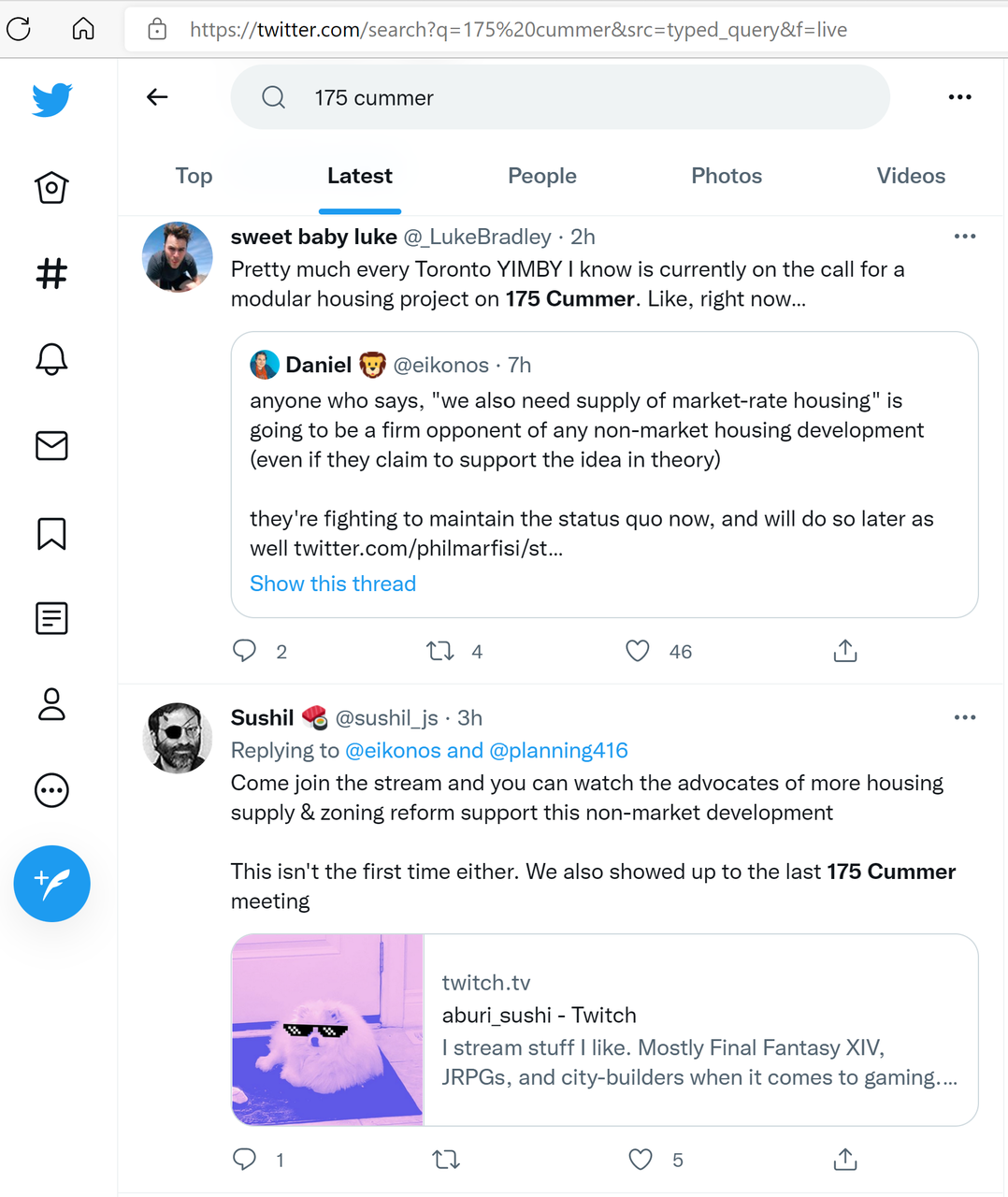Viewport: 1008px width, 1197px height.
Task: Open the Twitch link preview dog thumbnail
Action: tap(328, 1030)
